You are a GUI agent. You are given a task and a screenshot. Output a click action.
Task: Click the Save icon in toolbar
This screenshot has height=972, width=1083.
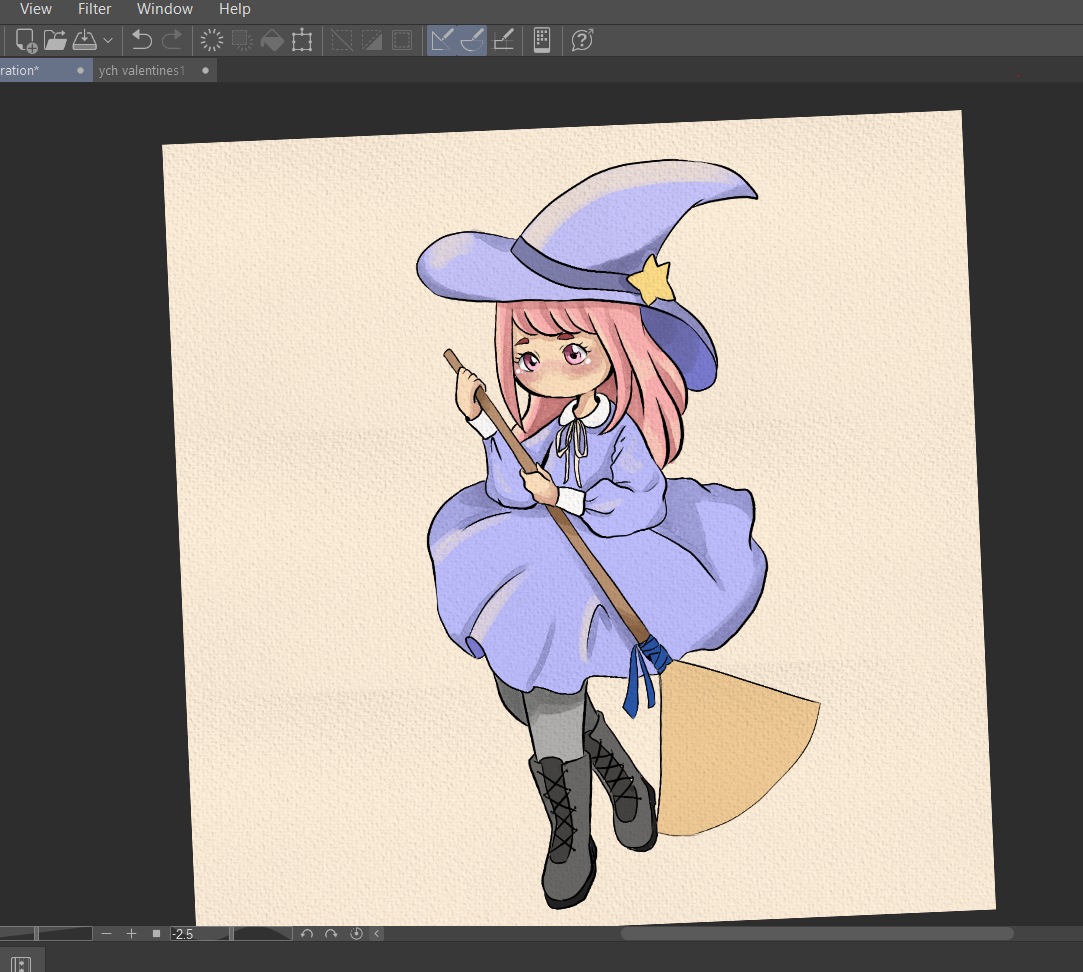(85, 41)
